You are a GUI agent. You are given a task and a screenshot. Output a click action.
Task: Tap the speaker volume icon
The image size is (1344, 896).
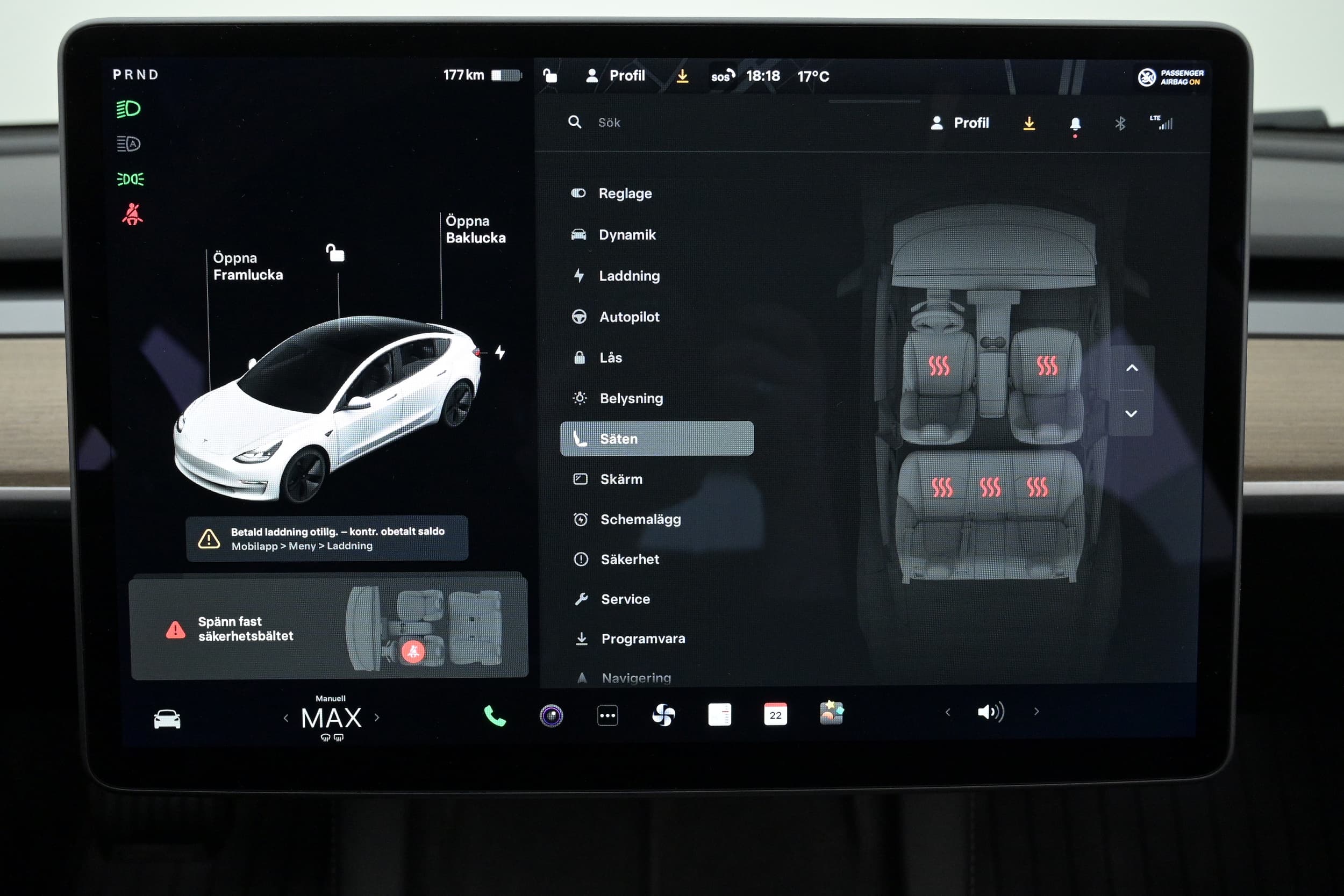[x=990, y=712]
